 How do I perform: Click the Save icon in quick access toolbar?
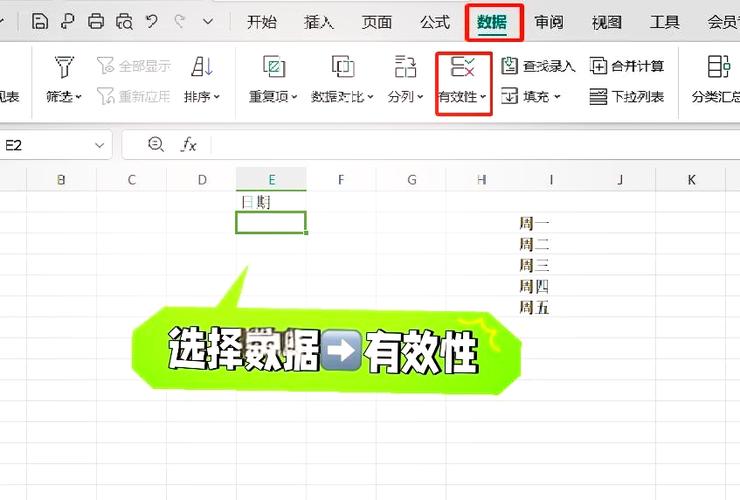coord(39,22)
